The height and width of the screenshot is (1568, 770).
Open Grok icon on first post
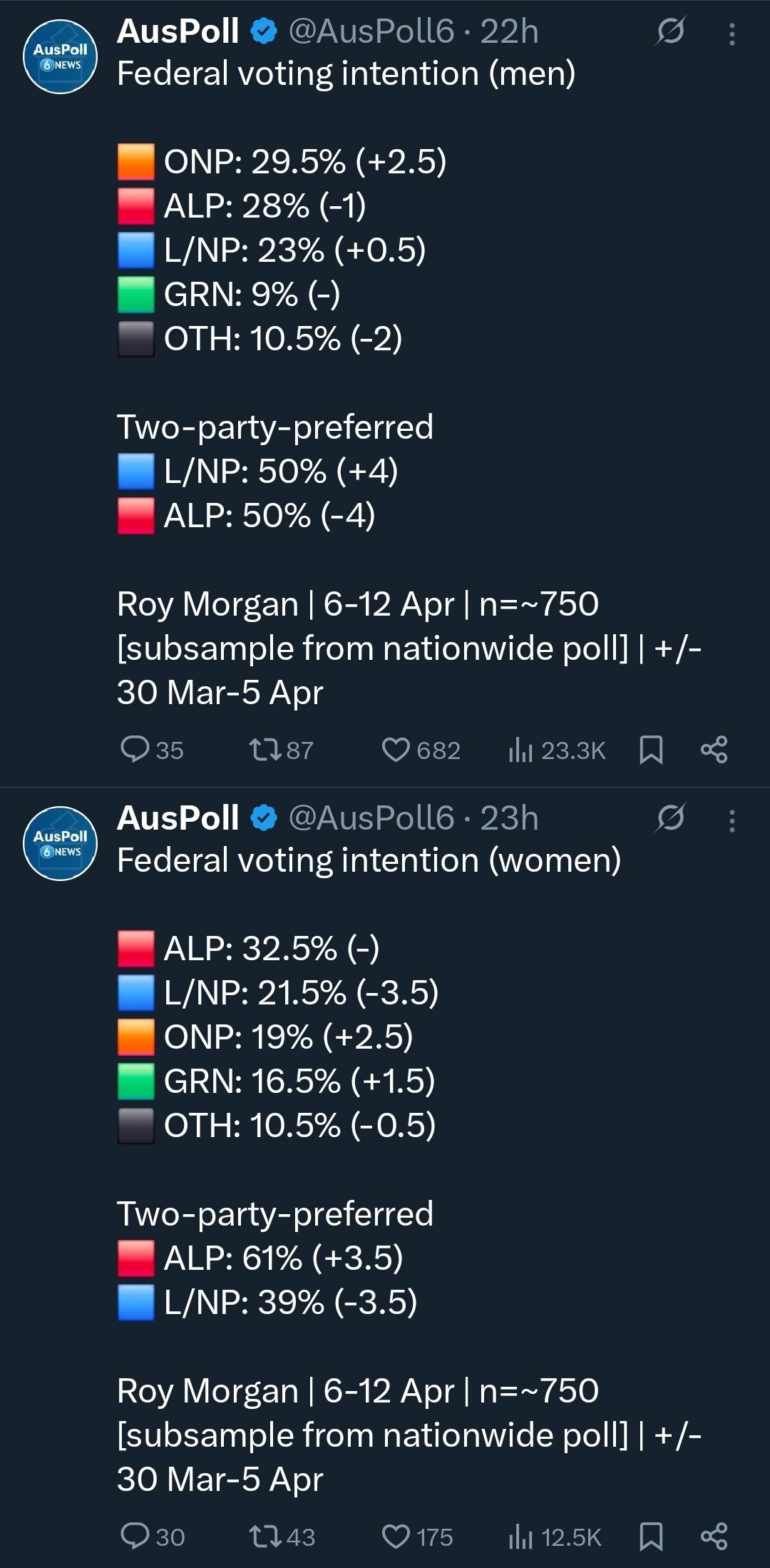(670, 31)
